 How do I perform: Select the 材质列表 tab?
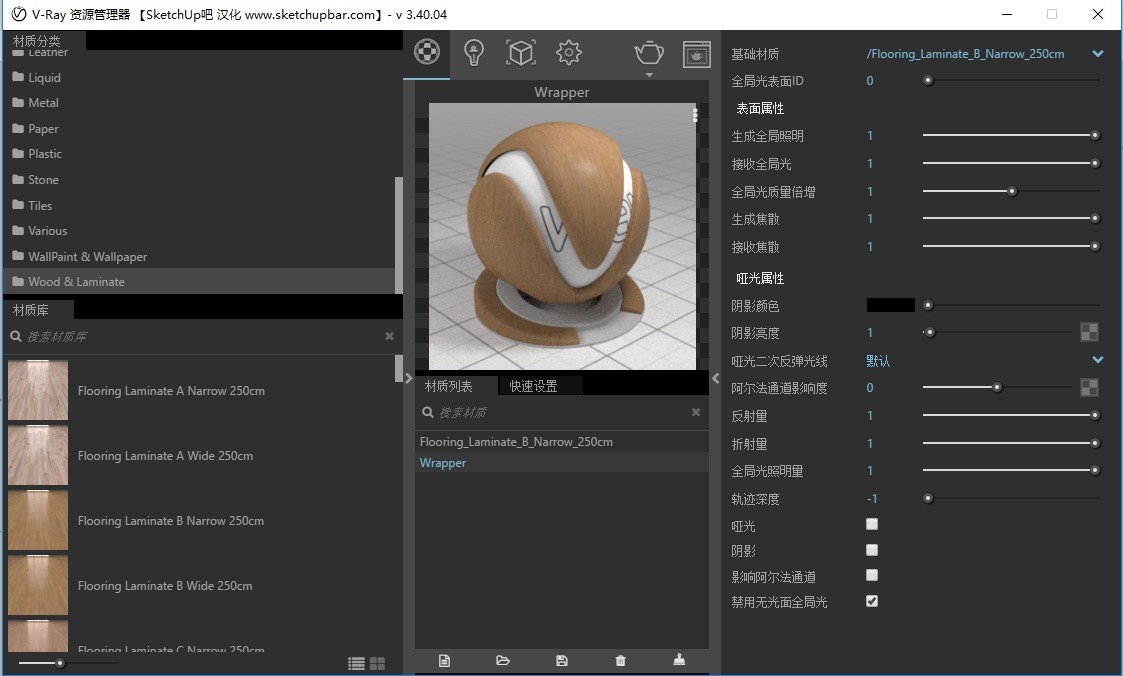tap(449, 386)
